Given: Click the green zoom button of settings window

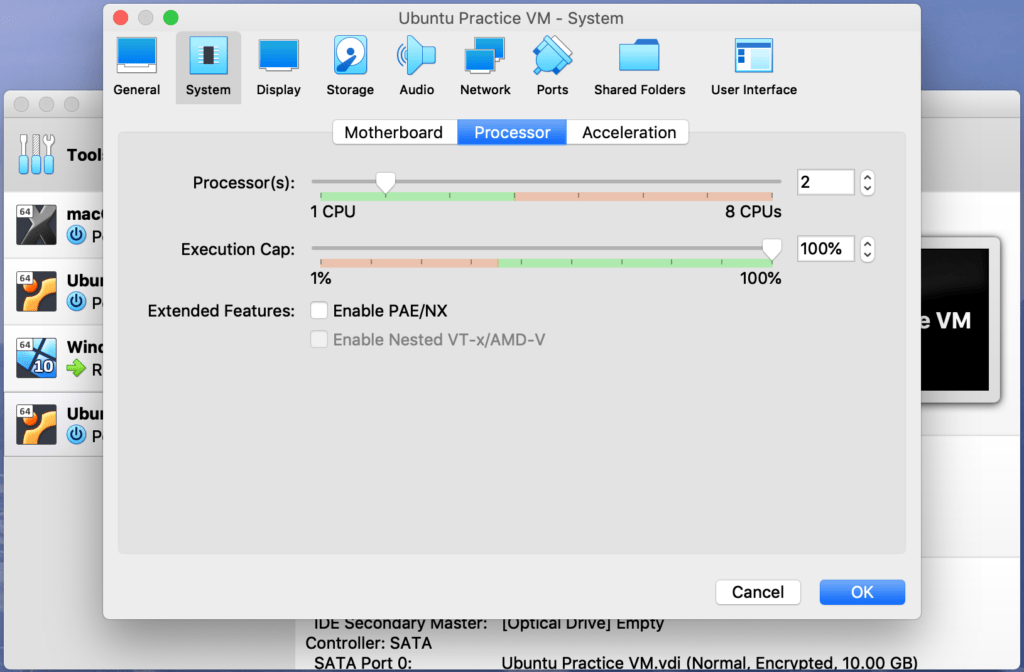Looking at the screenshot, I should 170,18.
